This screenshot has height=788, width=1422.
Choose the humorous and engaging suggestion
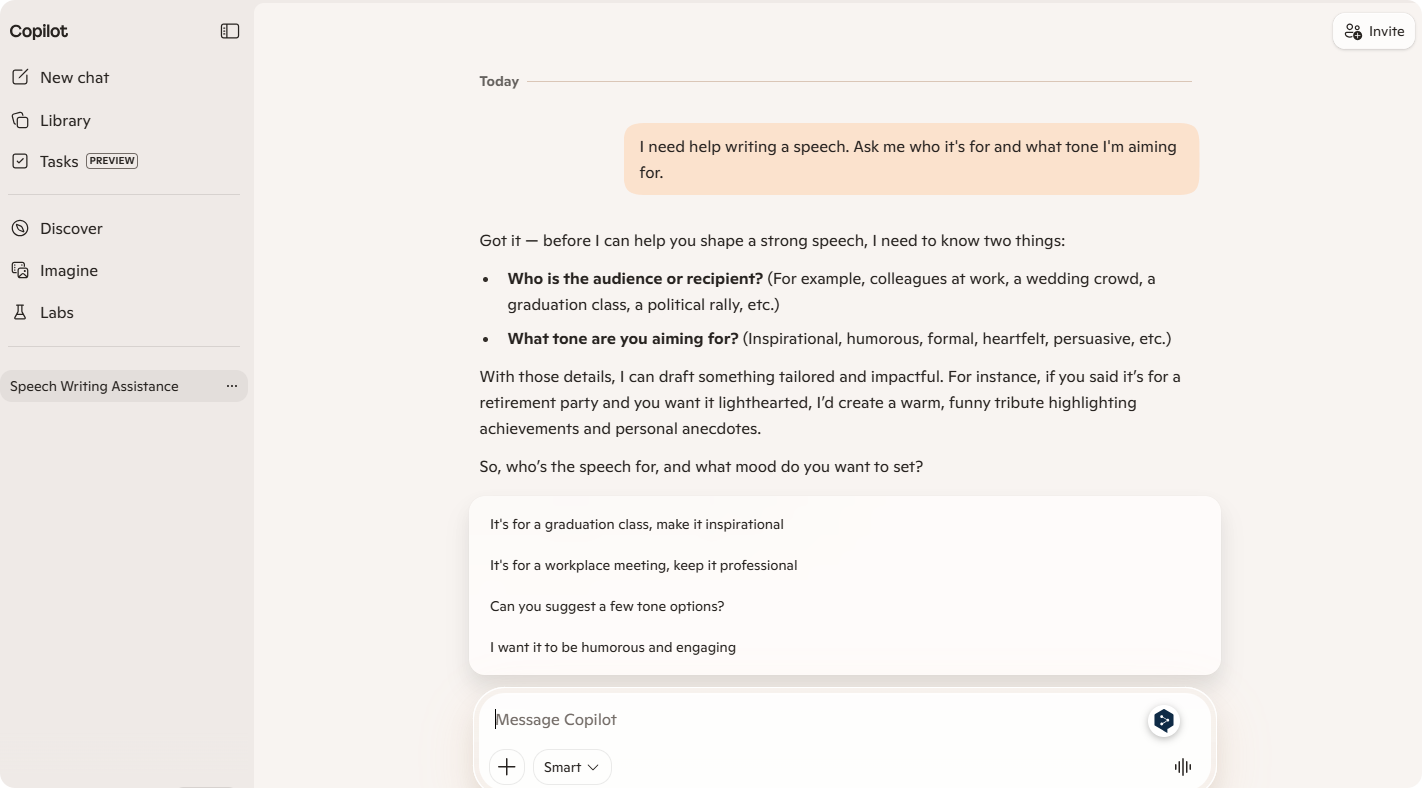coord(612,647)
